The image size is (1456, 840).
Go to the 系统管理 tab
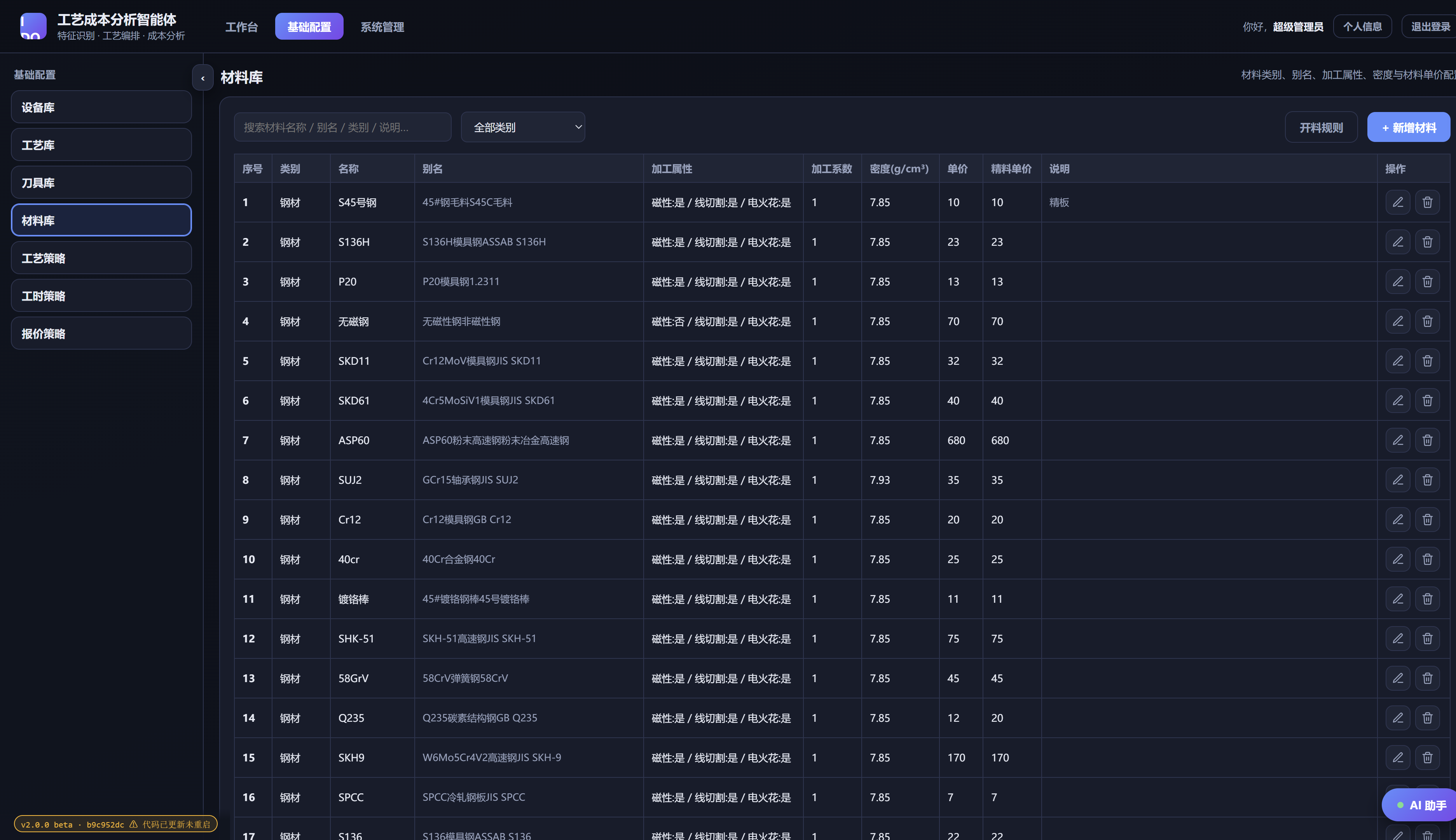(x=382, y=26)
